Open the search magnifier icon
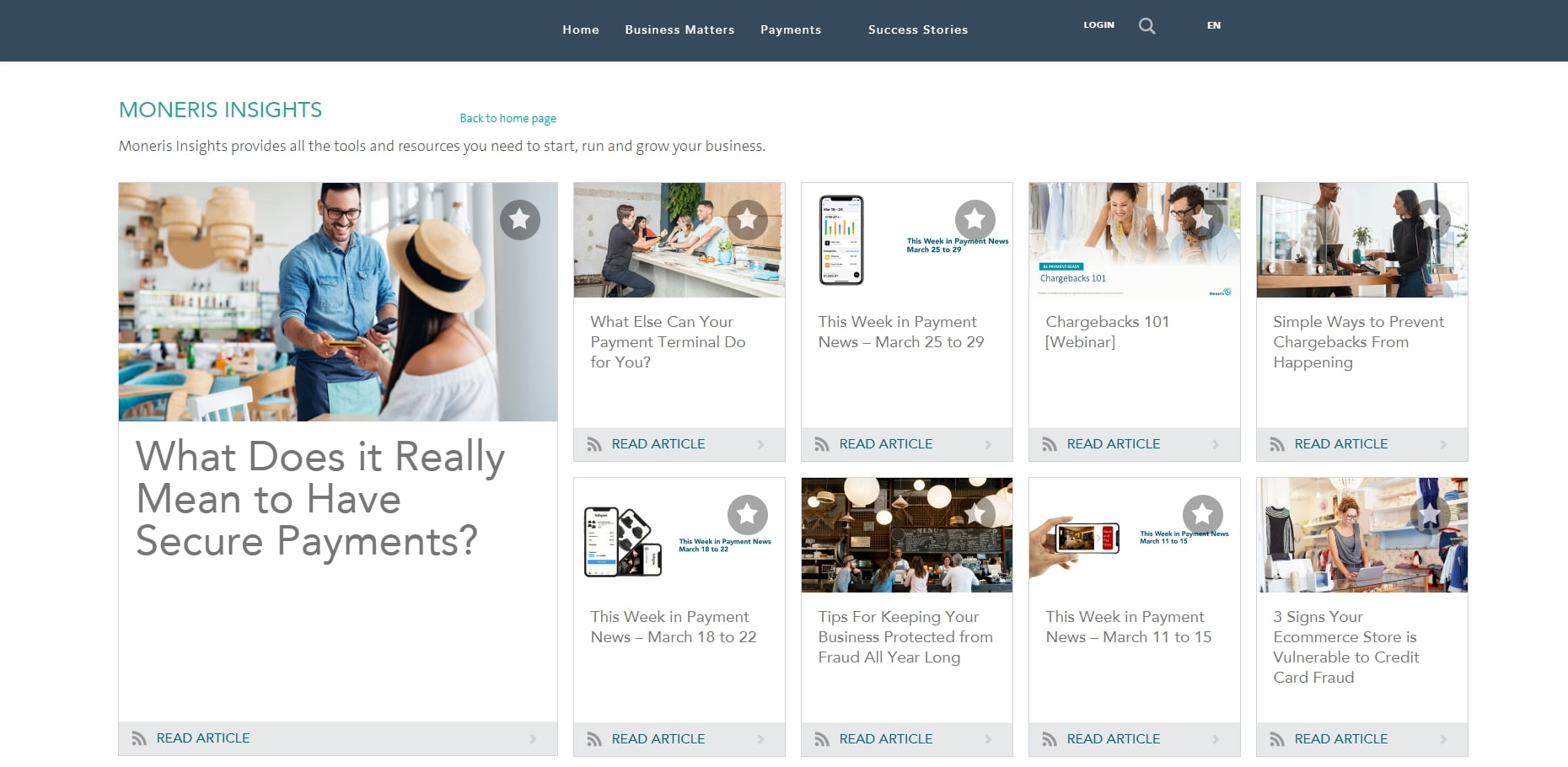 [x=1146, y=26]
